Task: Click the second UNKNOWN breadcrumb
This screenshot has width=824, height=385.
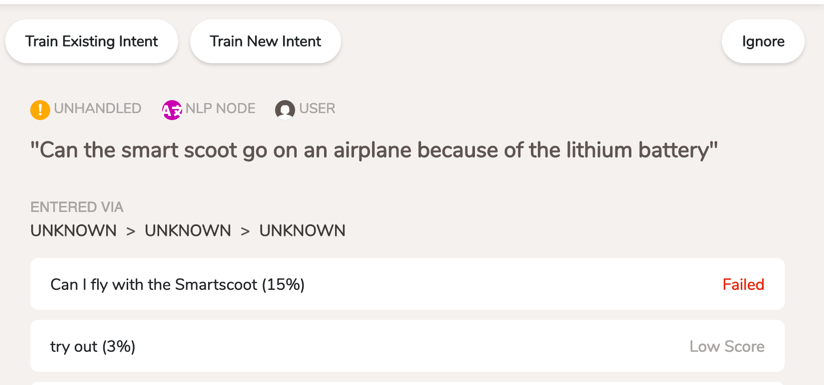Action: [188, 231]
